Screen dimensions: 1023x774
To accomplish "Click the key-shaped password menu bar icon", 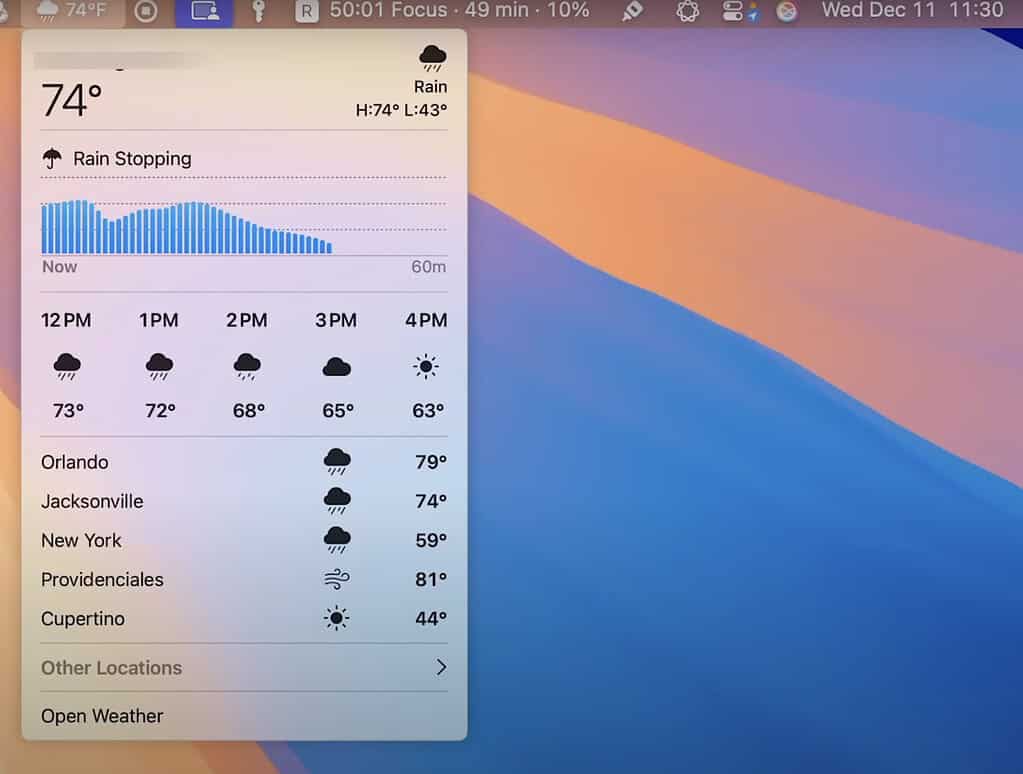I will 258,12.
